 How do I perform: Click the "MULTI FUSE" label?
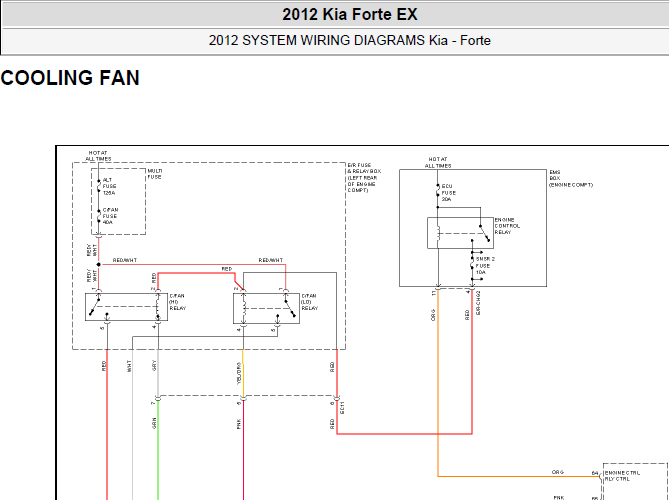pos(154,174)
